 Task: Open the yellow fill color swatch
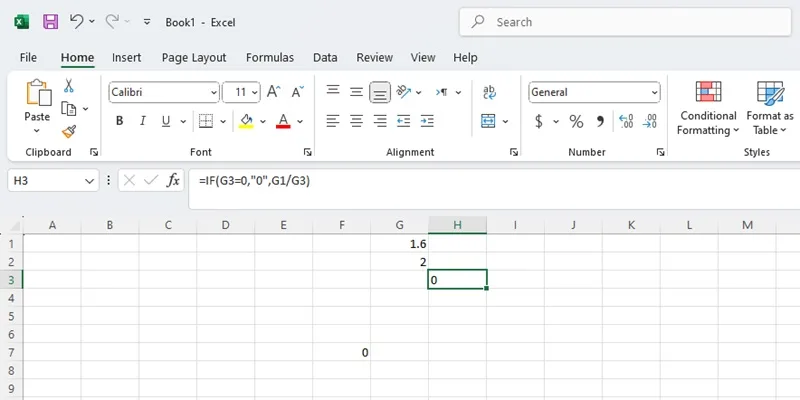[246, 121]
